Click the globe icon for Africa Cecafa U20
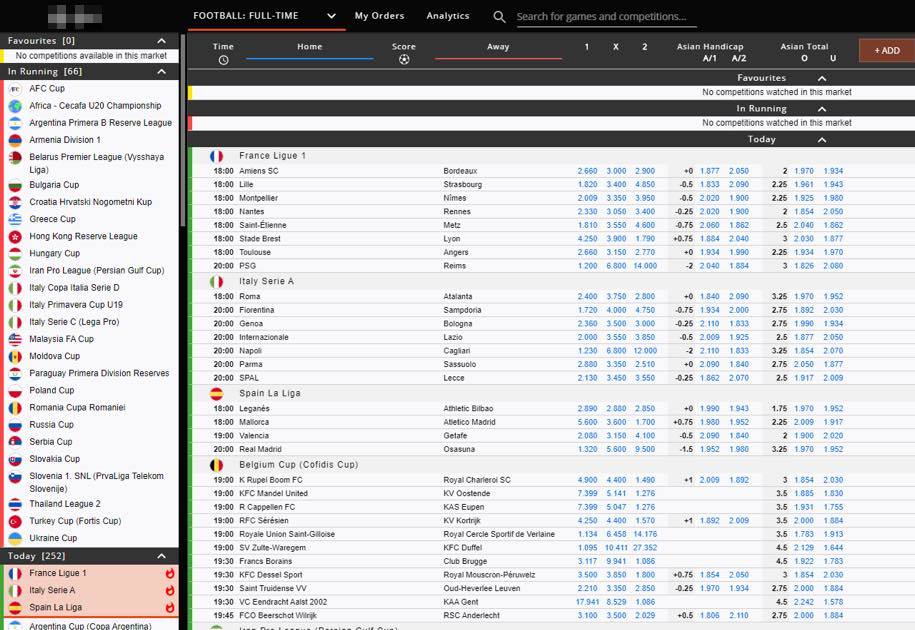 [x=15, y=106]
